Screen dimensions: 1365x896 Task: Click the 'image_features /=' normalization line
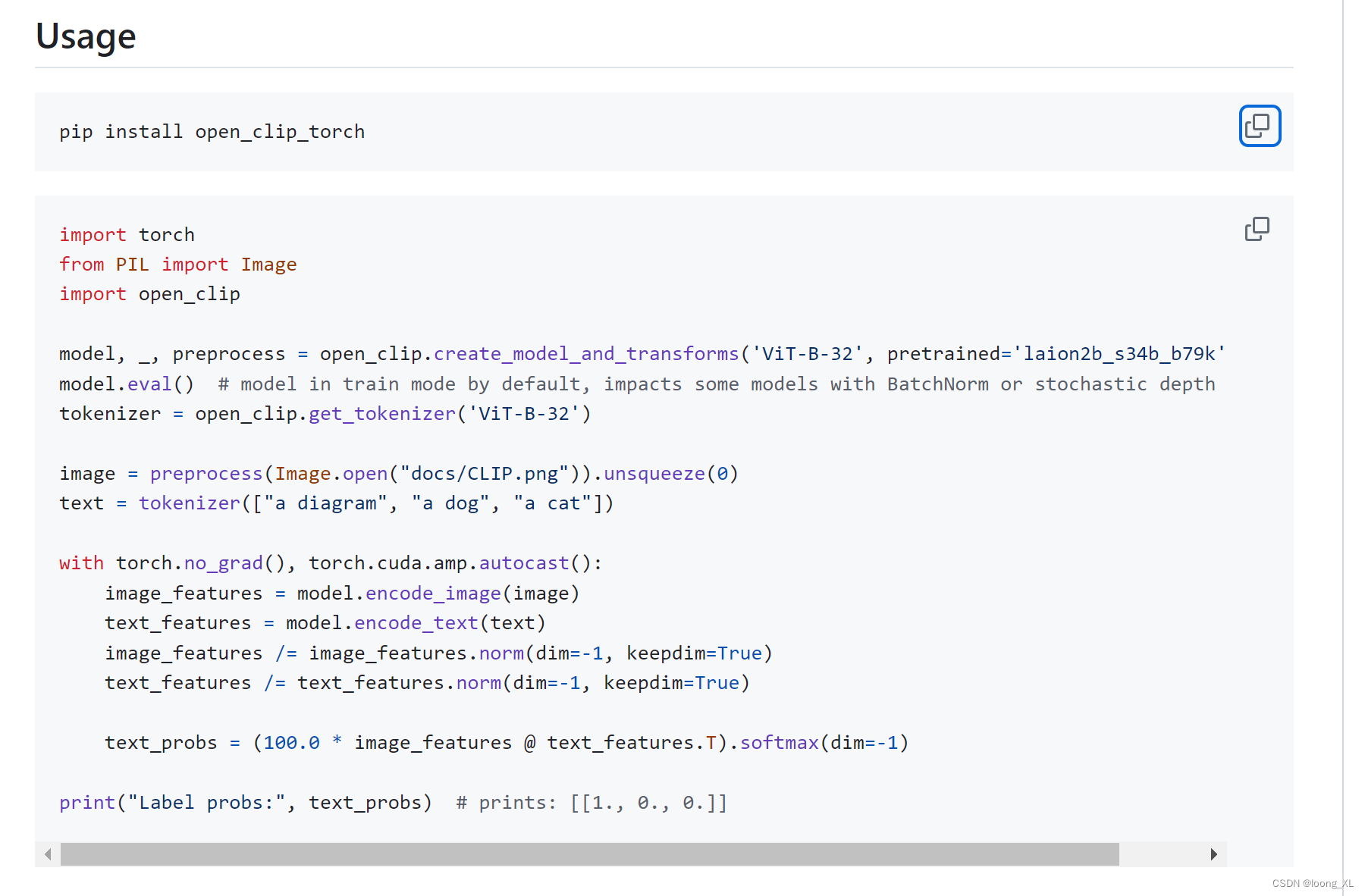438,653
